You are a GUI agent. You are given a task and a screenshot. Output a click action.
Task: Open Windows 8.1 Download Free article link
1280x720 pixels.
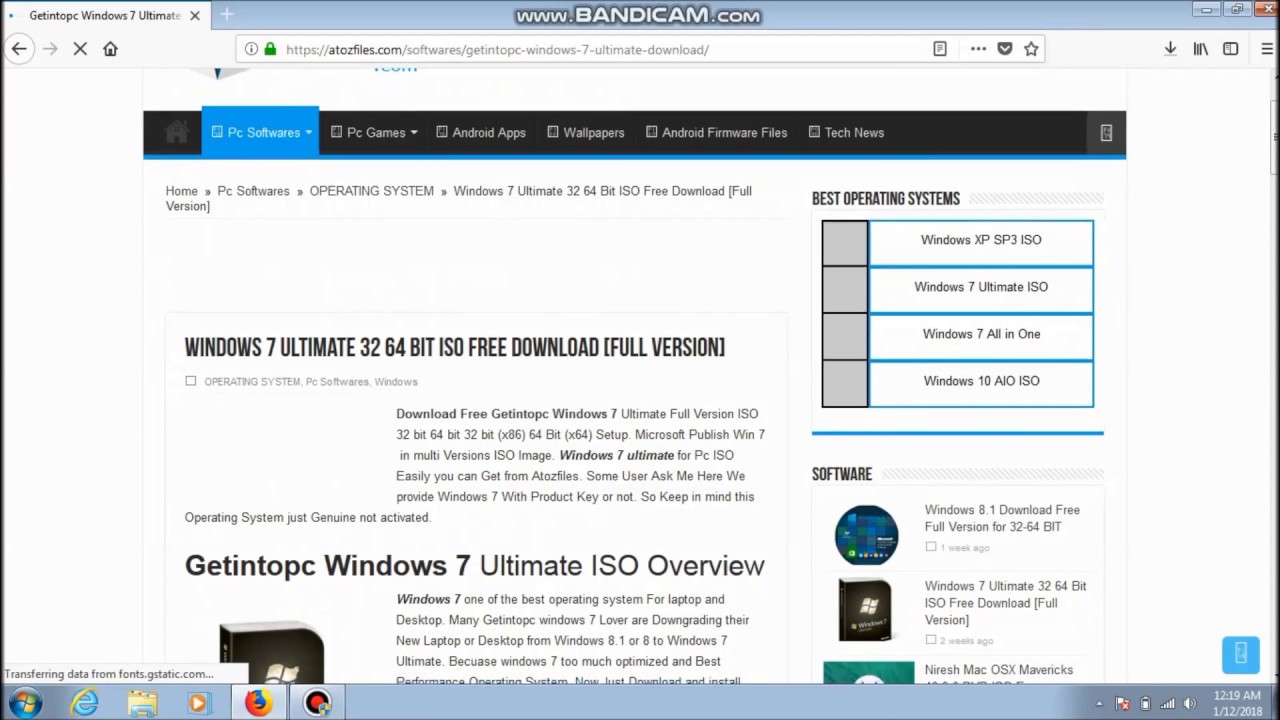click(x=1002, y=518)
